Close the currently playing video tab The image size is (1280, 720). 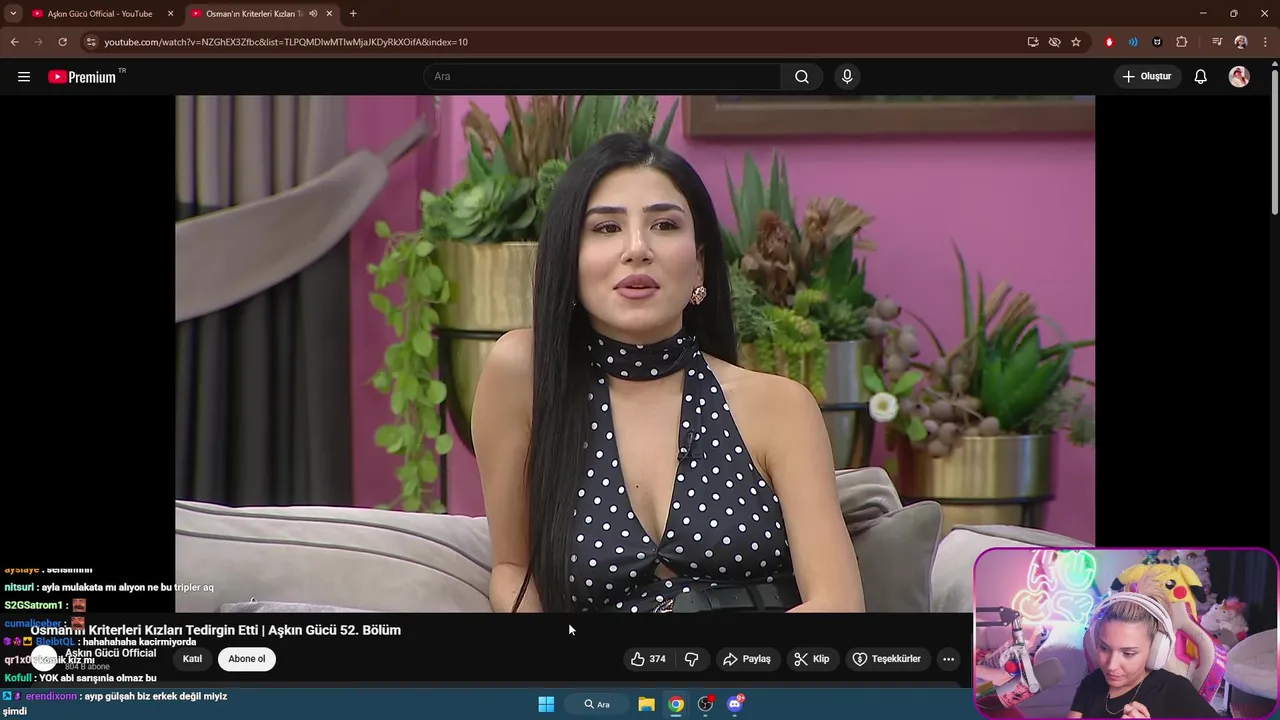point(329,14)
